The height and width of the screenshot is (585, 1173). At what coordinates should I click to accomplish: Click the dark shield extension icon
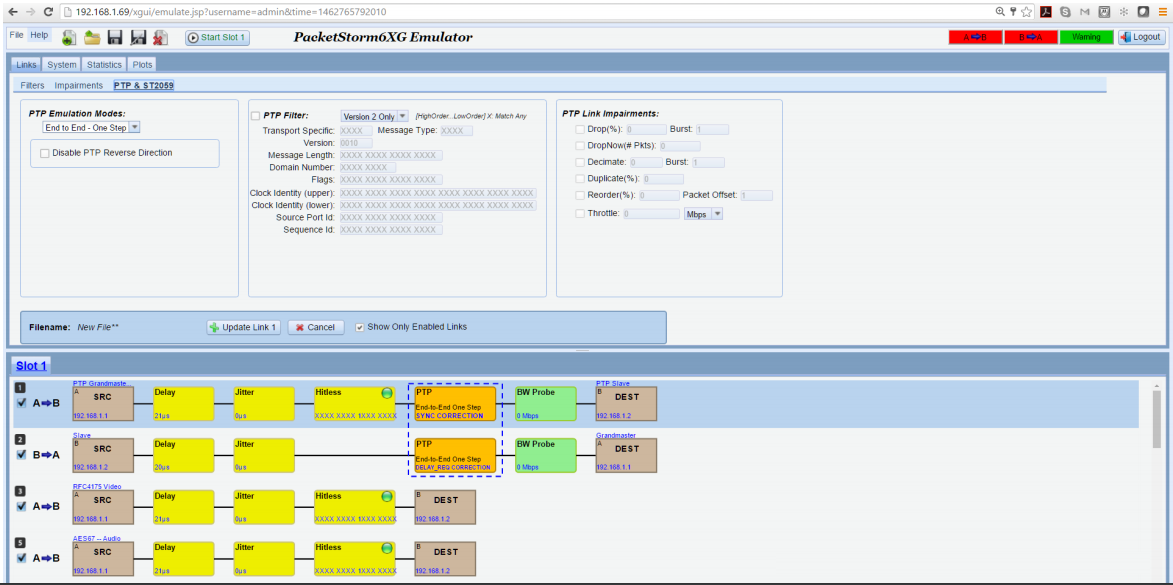tap(1143, 12)
